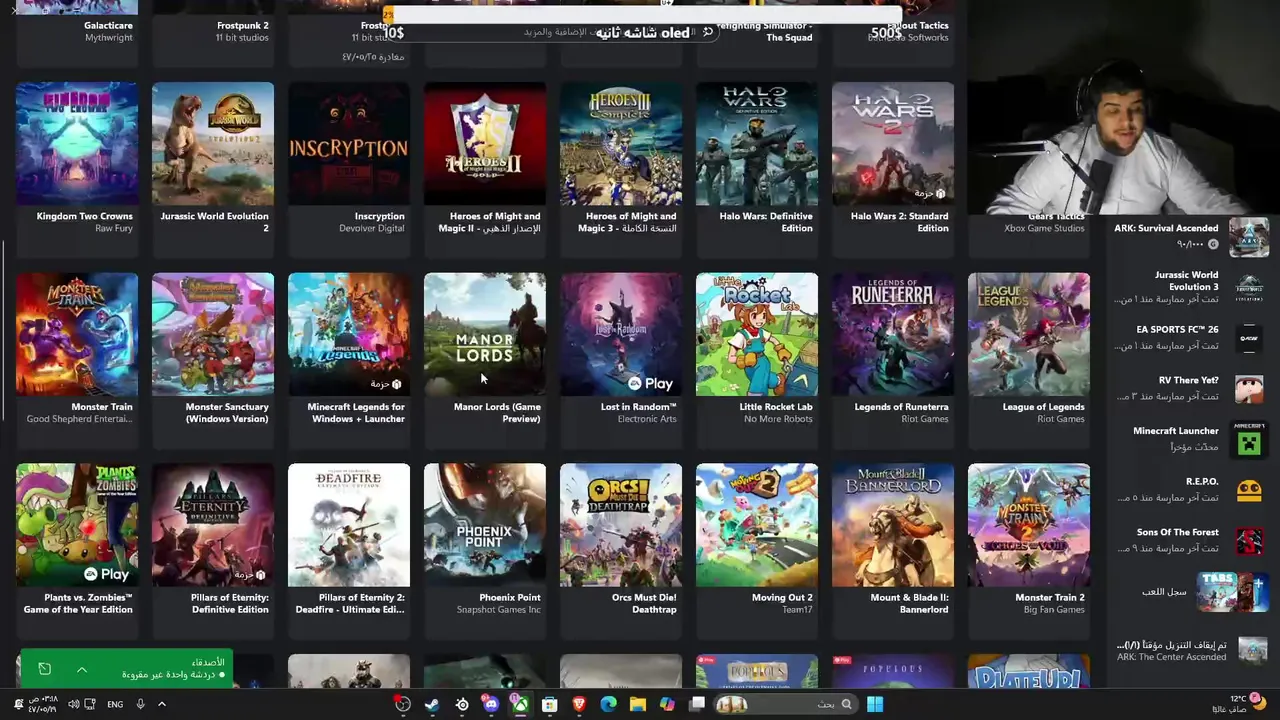Click the 'Frostpunk 2' title text
The width and height of the screenshot is (1280, 720).
pyautogui.click(x=243, y=26)
